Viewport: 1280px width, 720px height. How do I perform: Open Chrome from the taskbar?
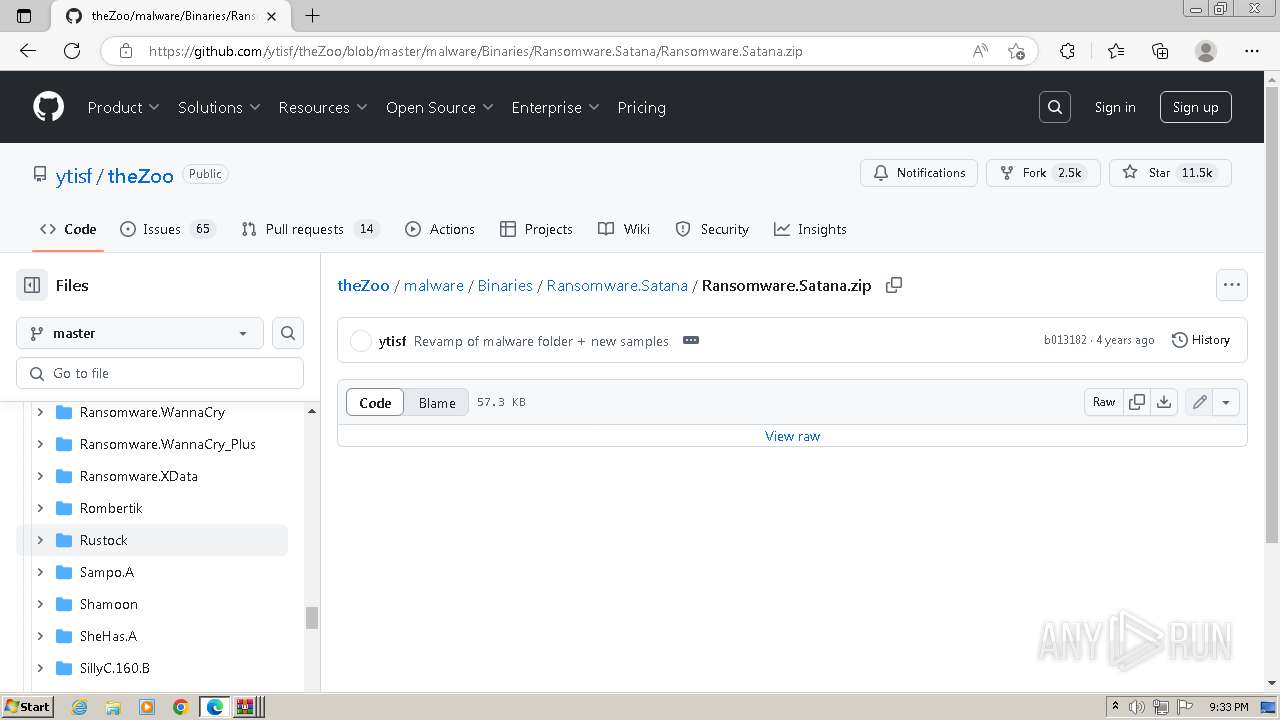pos(181,707)
